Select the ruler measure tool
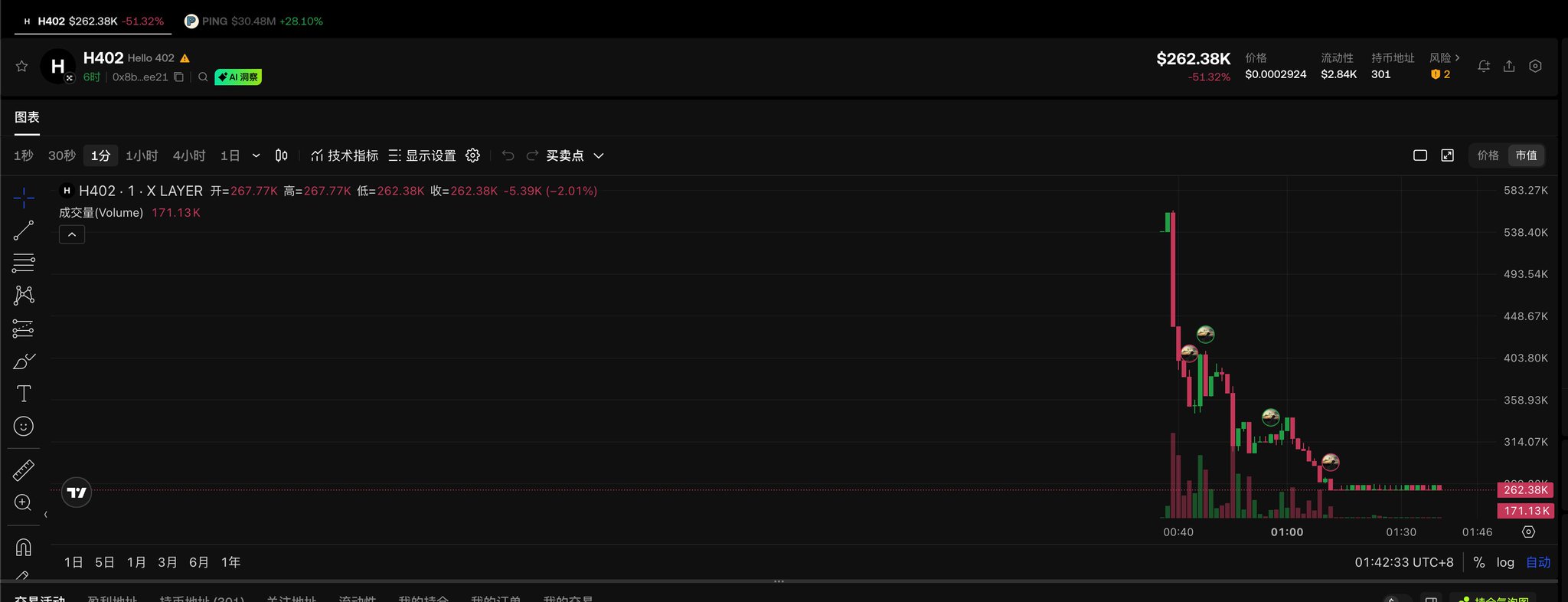Viewport: 1568px width, 602px height. 24,470
